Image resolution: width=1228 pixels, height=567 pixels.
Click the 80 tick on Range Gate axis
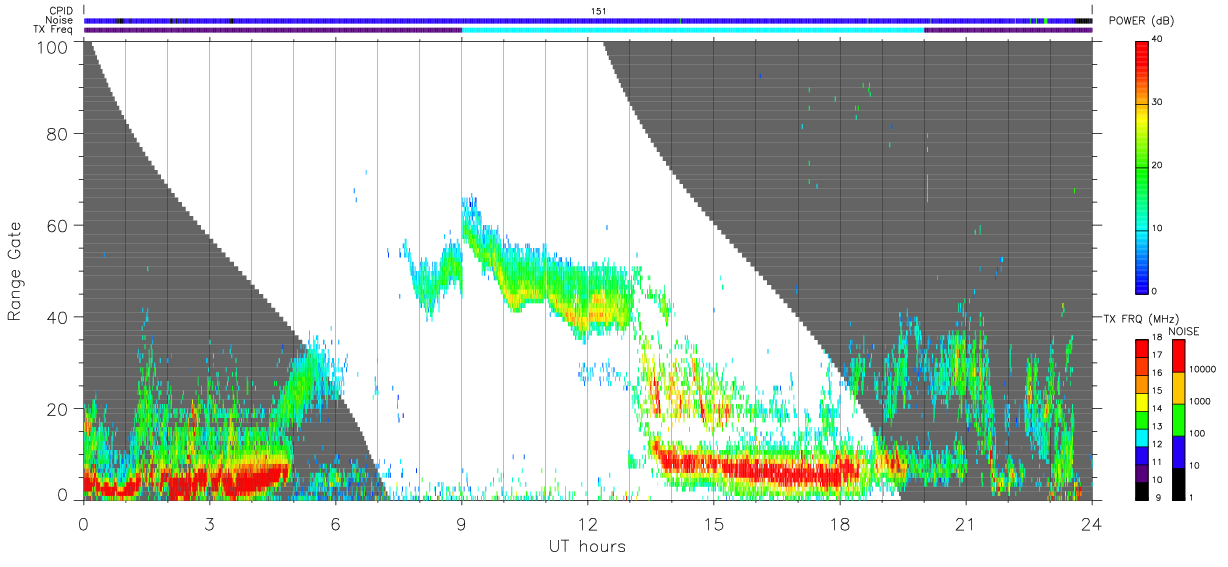click(60, 133)
